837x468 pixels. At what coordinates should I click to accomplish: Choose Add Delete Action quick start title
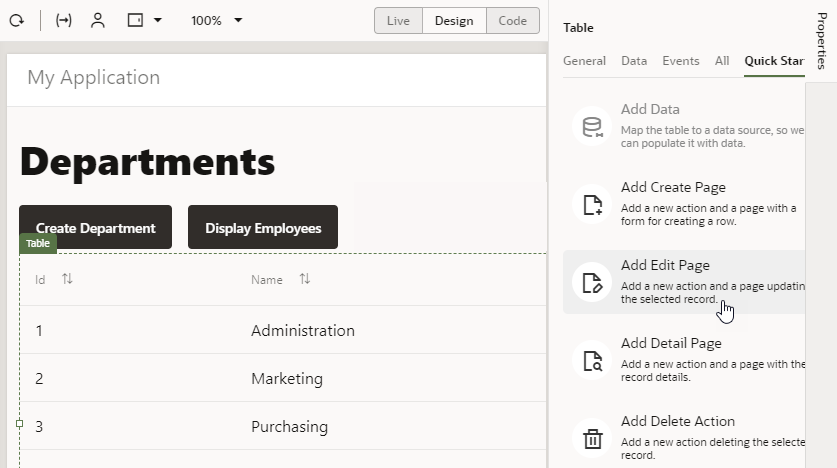click(678, 421)
